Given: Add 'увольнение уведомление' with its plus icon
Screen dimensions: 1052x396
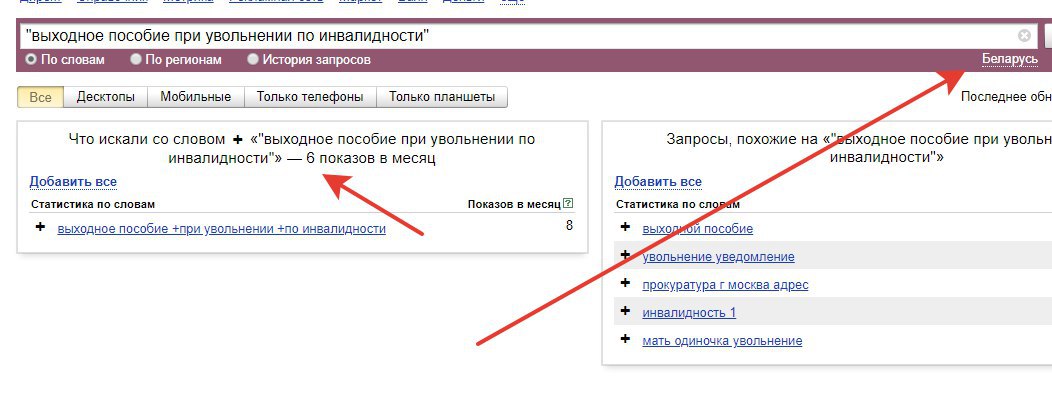Looking at the screenshot, I should [x=625, y=255].
